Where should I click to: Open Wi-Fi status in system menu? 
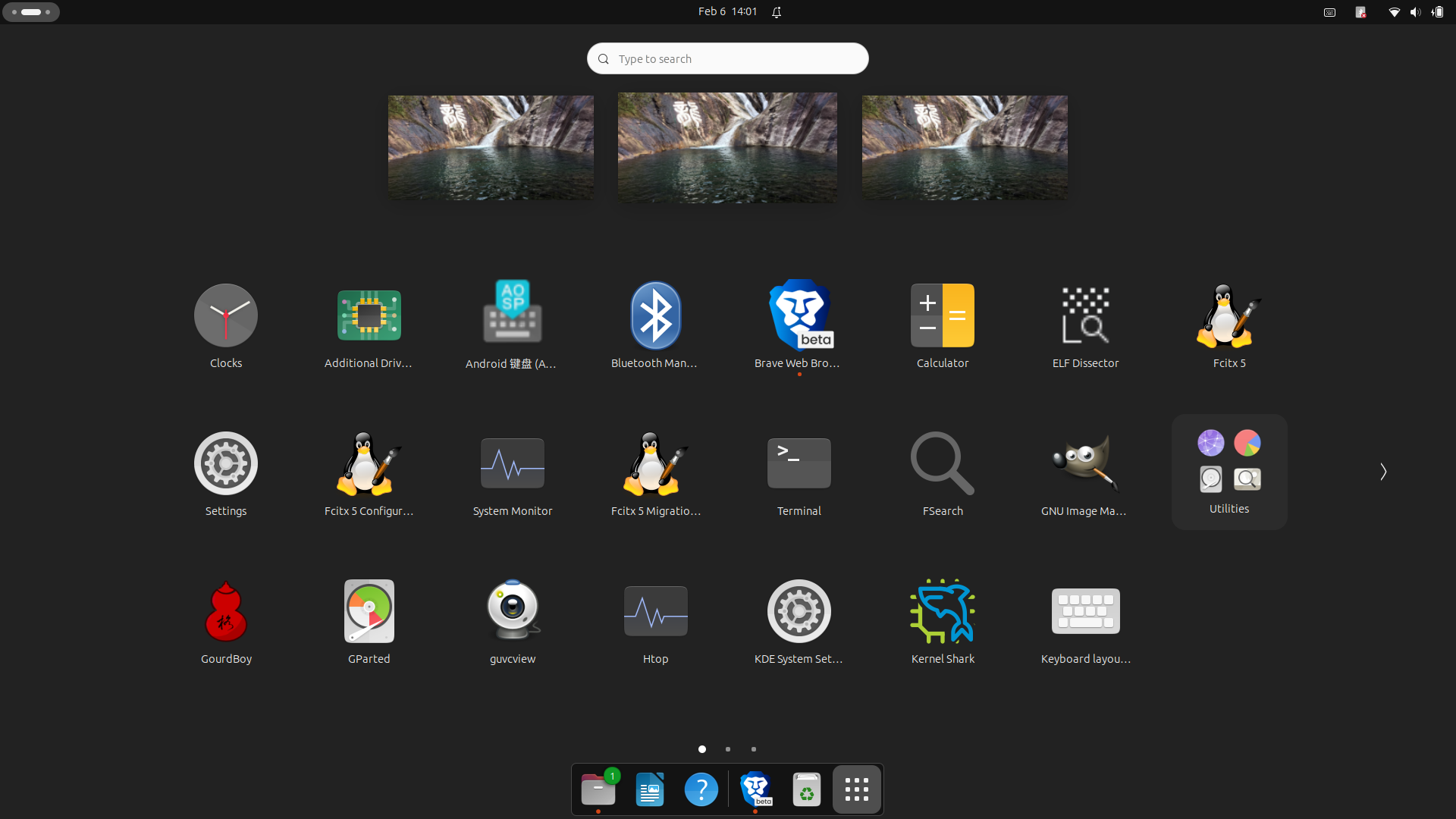[x=1394, y=12]
